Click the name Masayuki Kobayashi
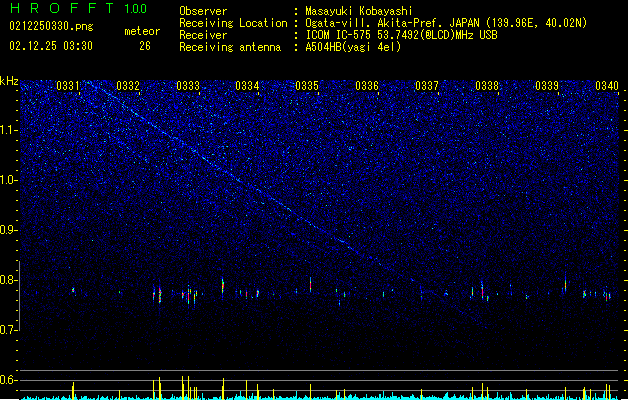Screen dimensions: 629x400 coord(359,11)
